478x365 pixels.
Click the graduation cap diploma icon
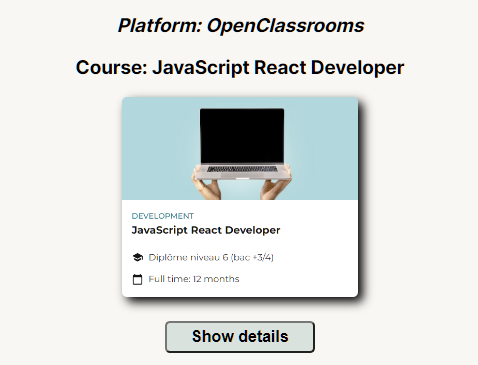pyautogui.click(x=138, y=258)
